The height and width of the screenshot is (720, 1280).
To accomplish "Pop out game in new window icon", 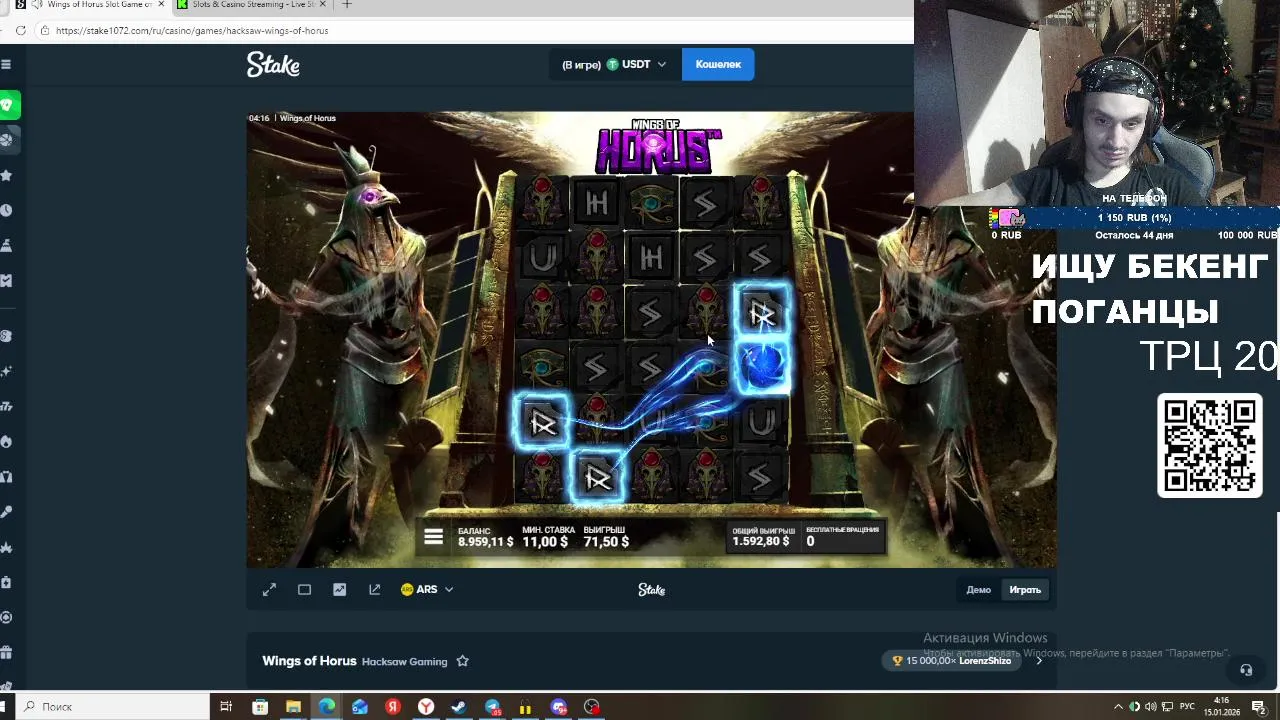I will click(x=375, y=590).
